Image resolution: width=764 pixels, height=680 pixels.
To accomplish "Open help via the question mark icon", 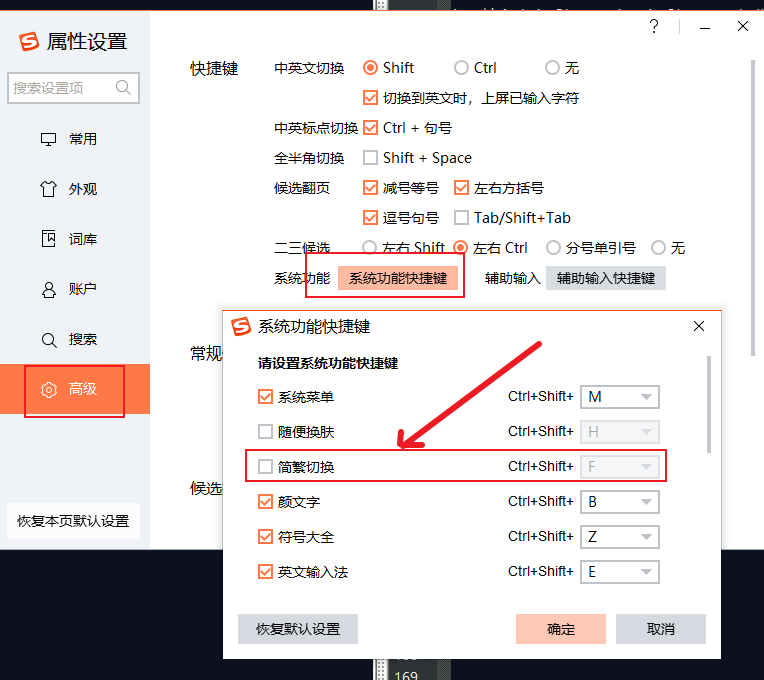I will click(x=654, y=26).
